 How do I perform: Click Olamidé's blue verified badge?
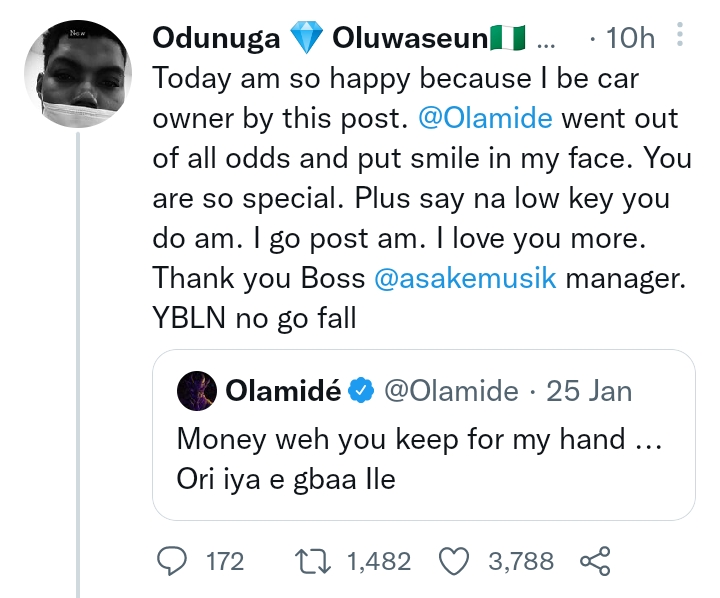(x=361, y=391)
